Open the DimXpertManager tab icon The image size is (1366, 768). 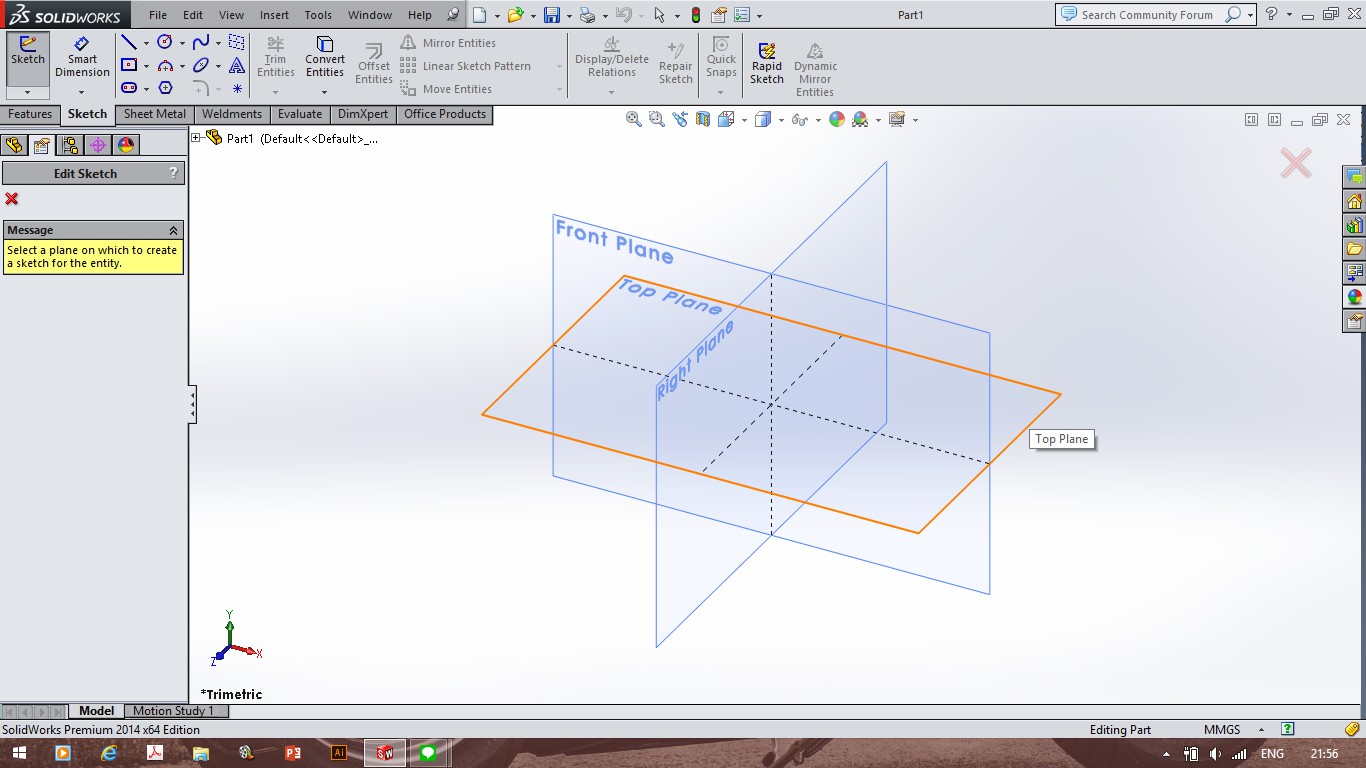point(98,145)
